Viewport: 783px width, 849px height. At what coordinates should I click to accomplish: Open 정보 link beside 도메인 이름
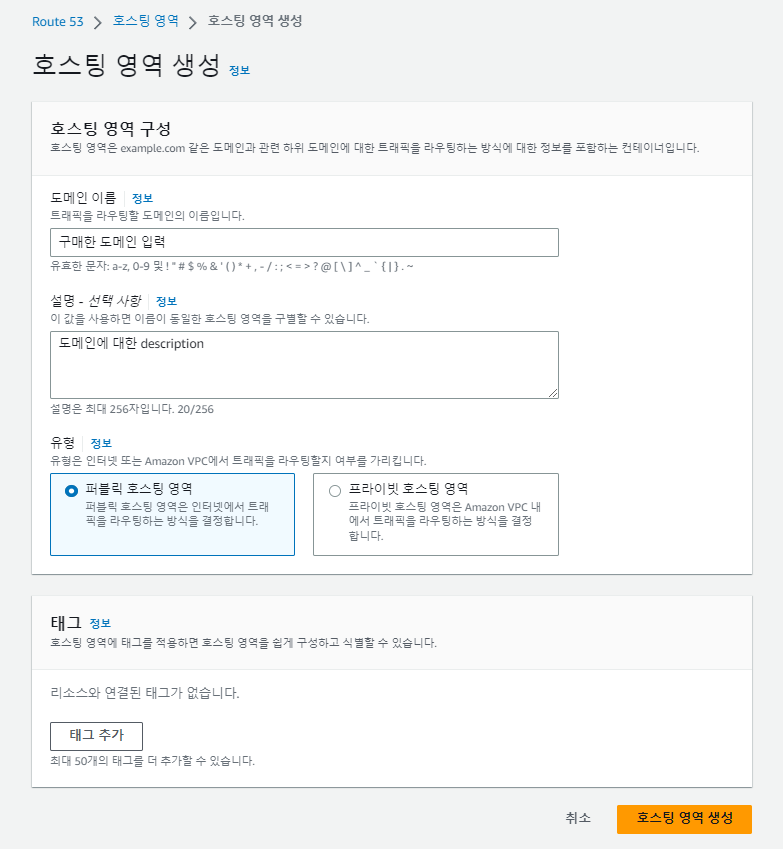[x=142, y=198]
